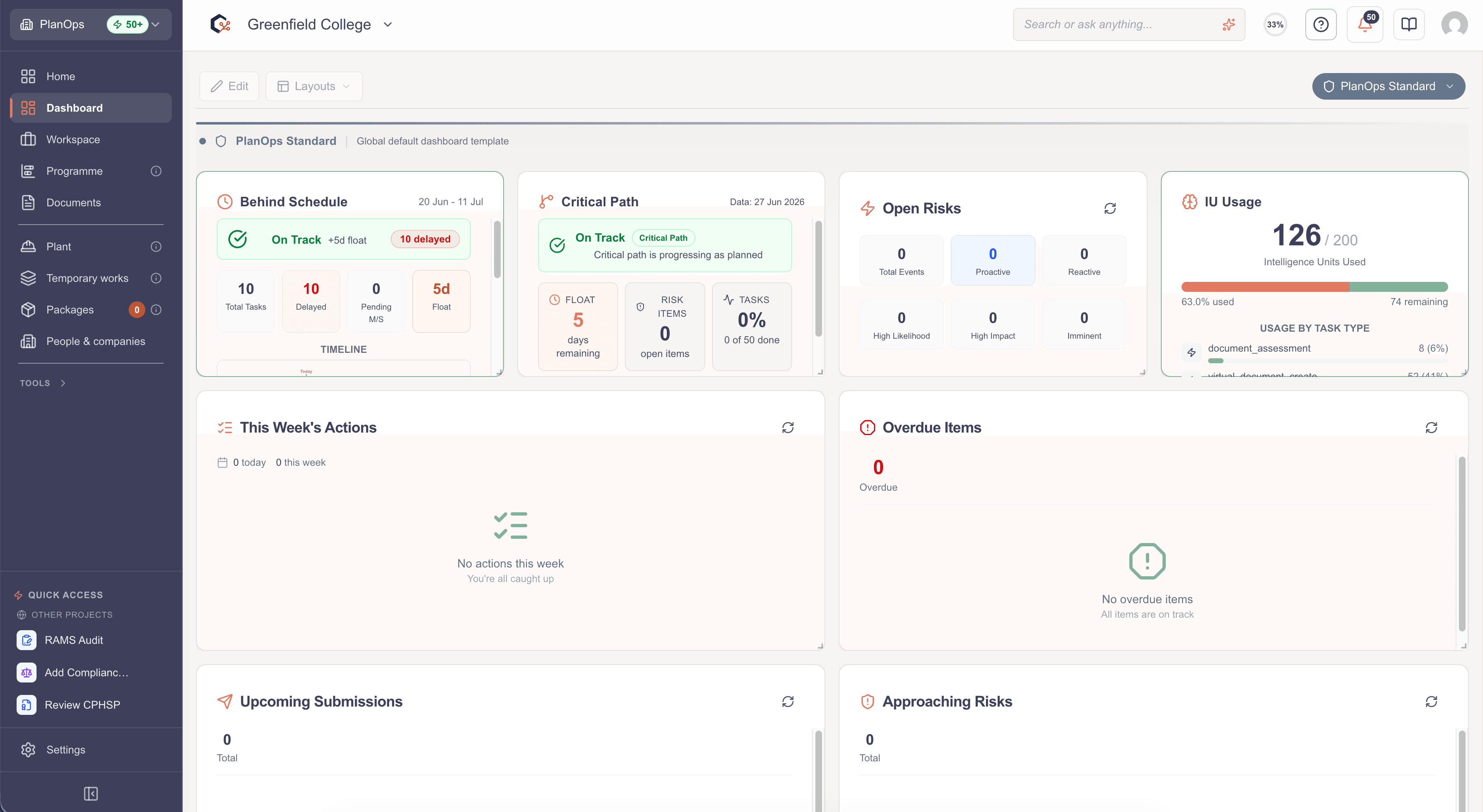Open Settings in sidebar
The width and height of the screenshot is (1483, 812).
(91, 749)
